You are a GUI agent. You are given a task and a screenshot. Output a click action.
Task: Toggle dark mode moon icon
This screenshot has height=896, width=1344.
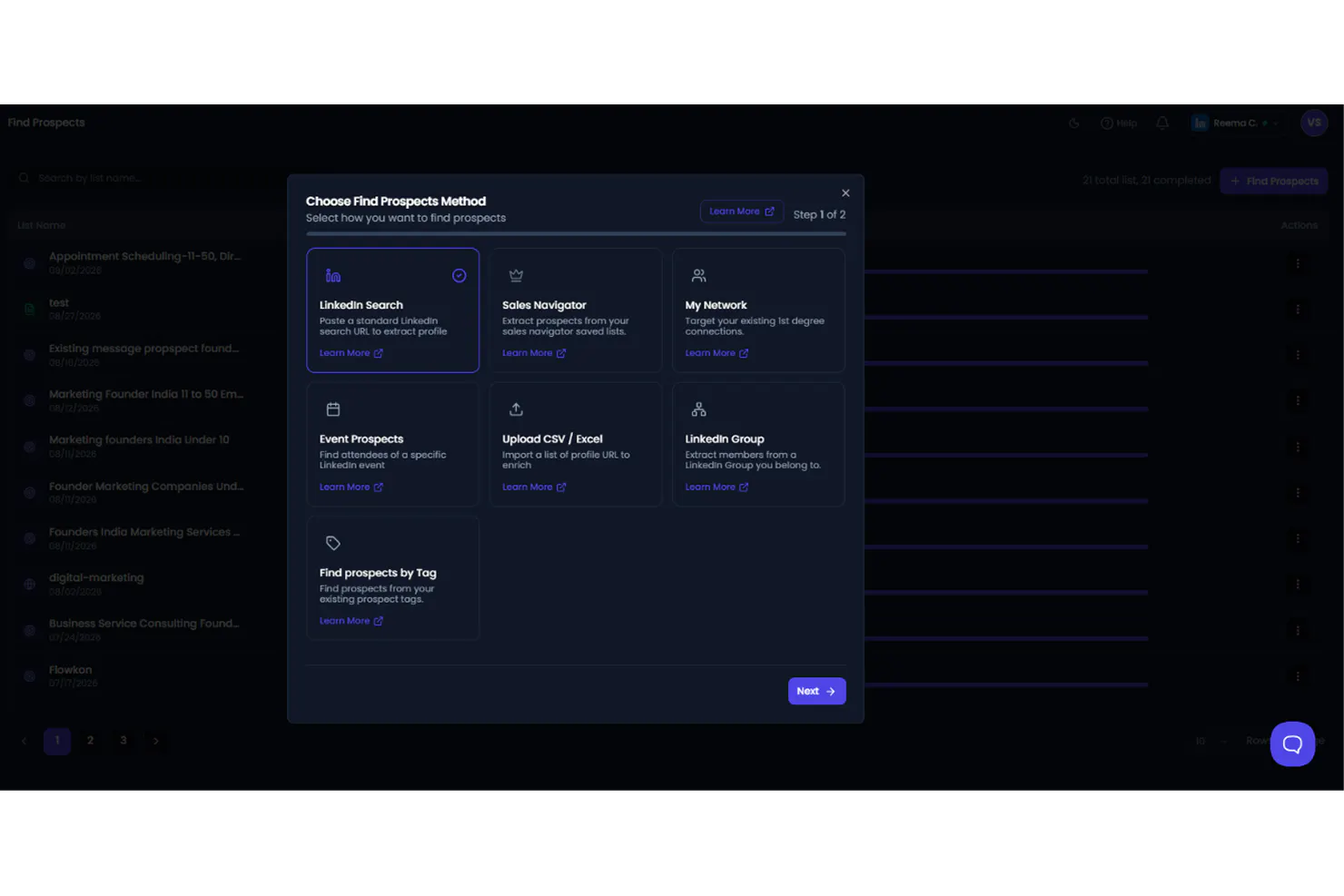[x=1074, y=123]
